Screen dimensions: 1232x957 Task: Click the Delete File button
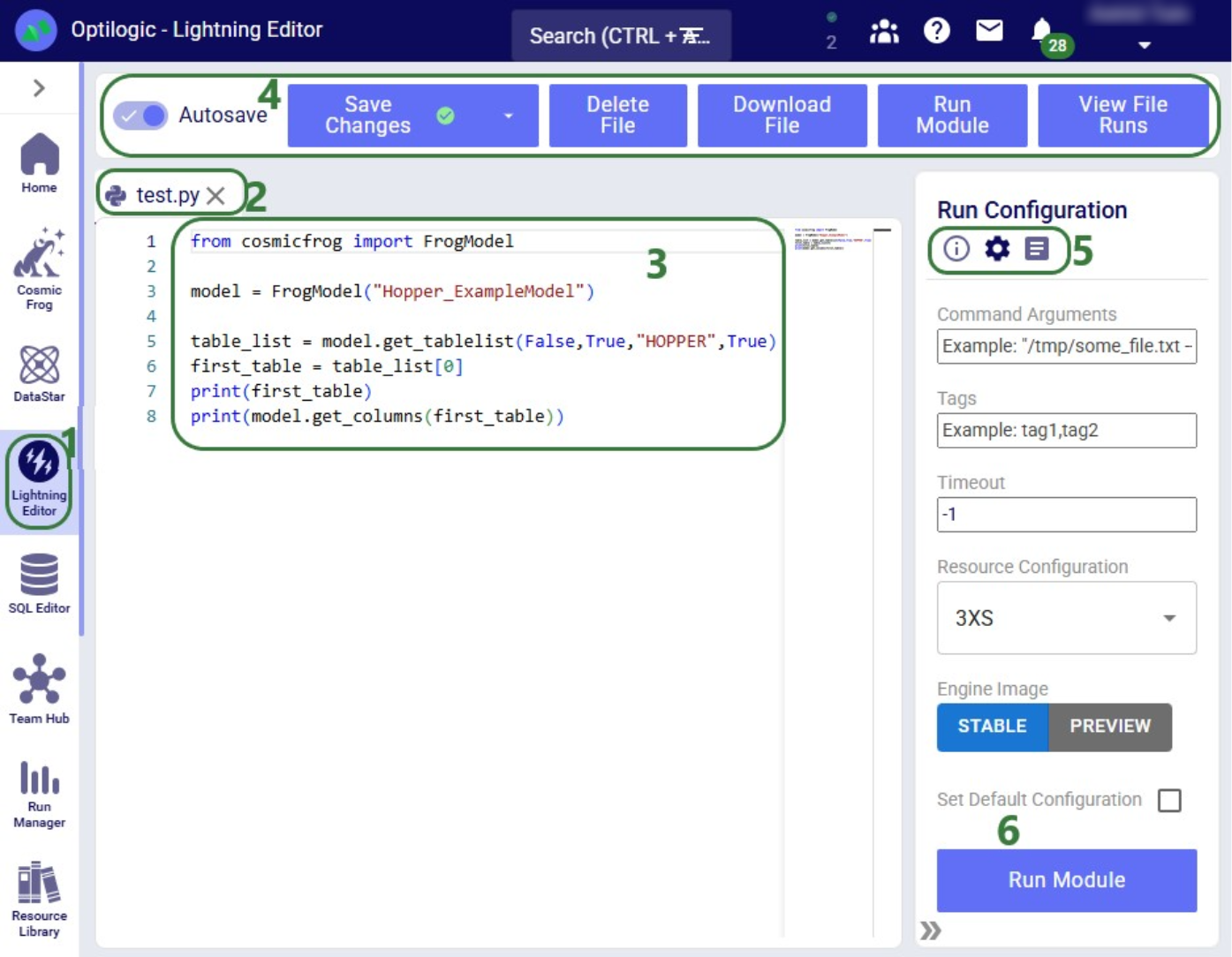pos(618,116)
